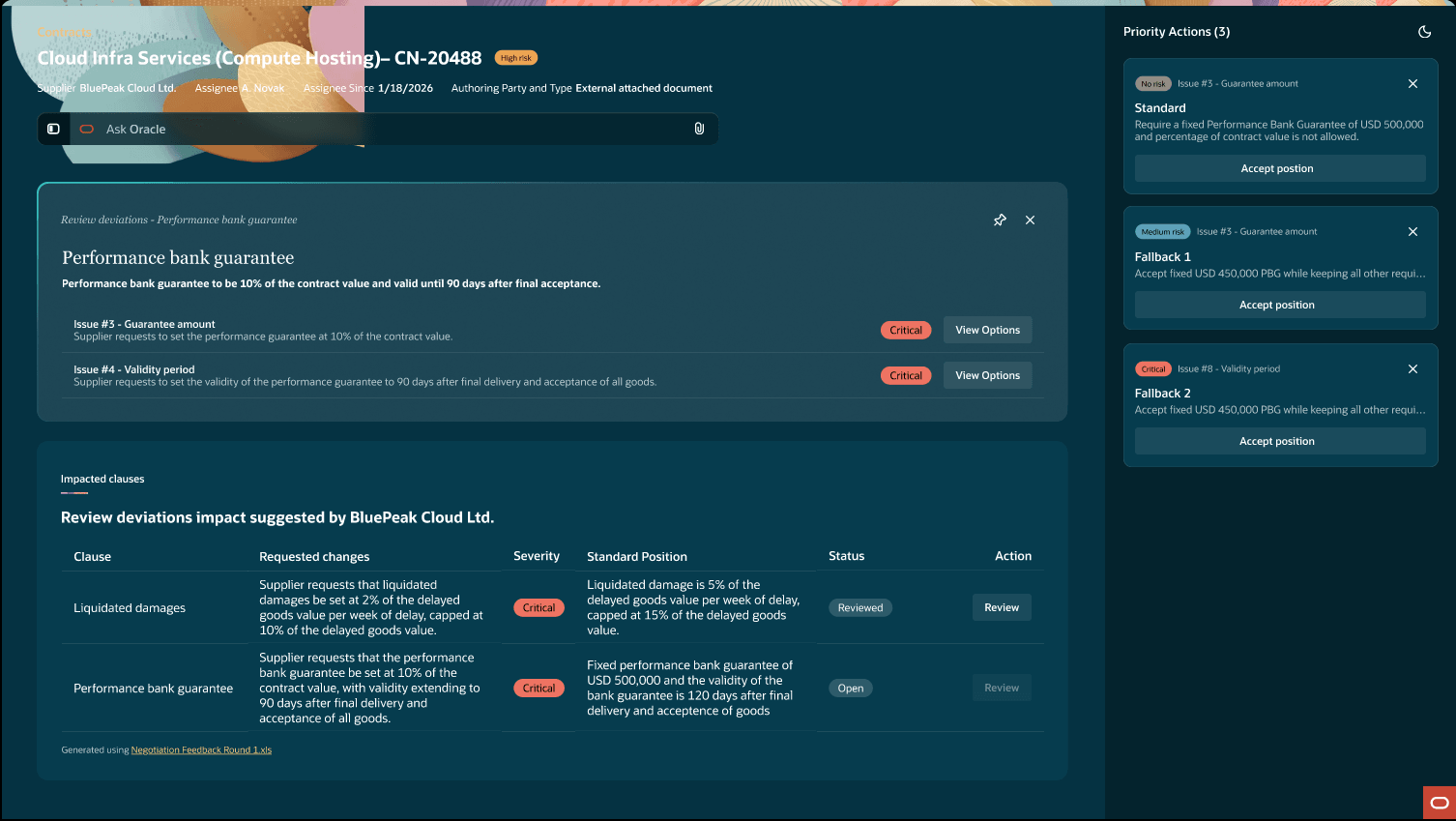Click the Status column header
This screenshot has width=1456, height=821.
pos(846,556)
